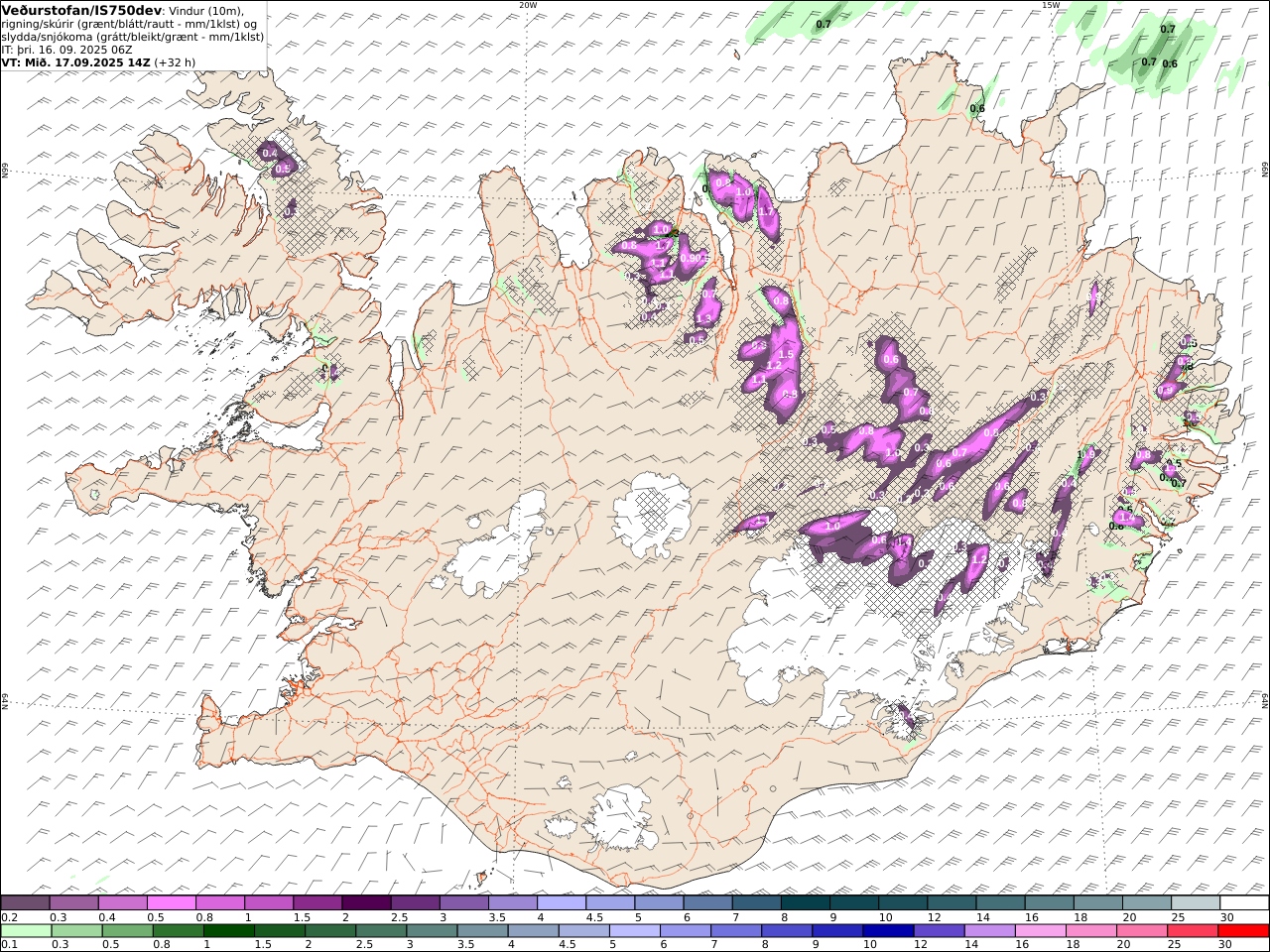Click the 'rigning/skúrir' legend description line
The height and width of the screenshot is (952, 1270).
pyautogui.click(x=129, y=24)
